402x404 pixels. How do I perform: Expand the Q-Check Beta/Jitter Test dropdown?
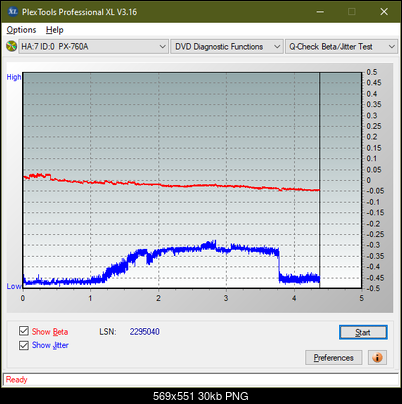[341, 47]
